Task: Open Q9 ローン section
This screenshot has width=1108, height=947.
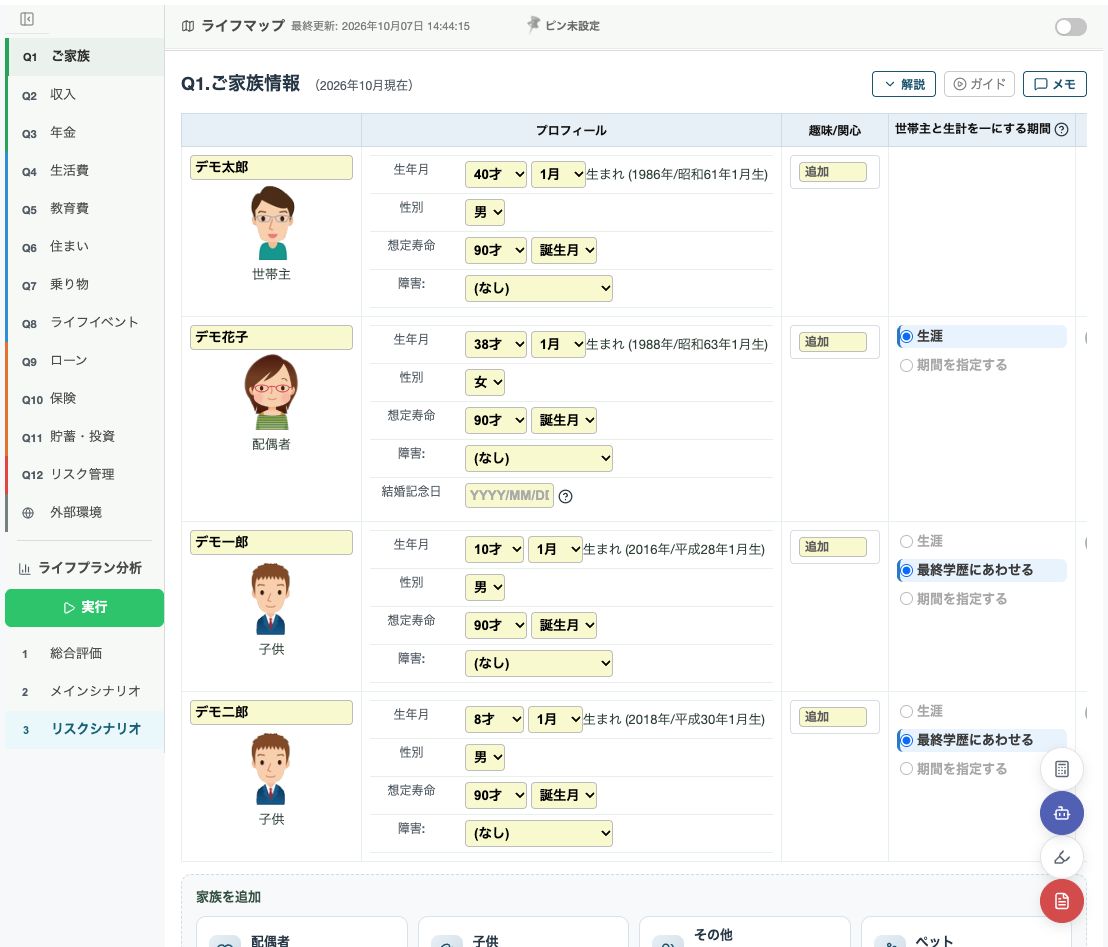Action: 85,361
